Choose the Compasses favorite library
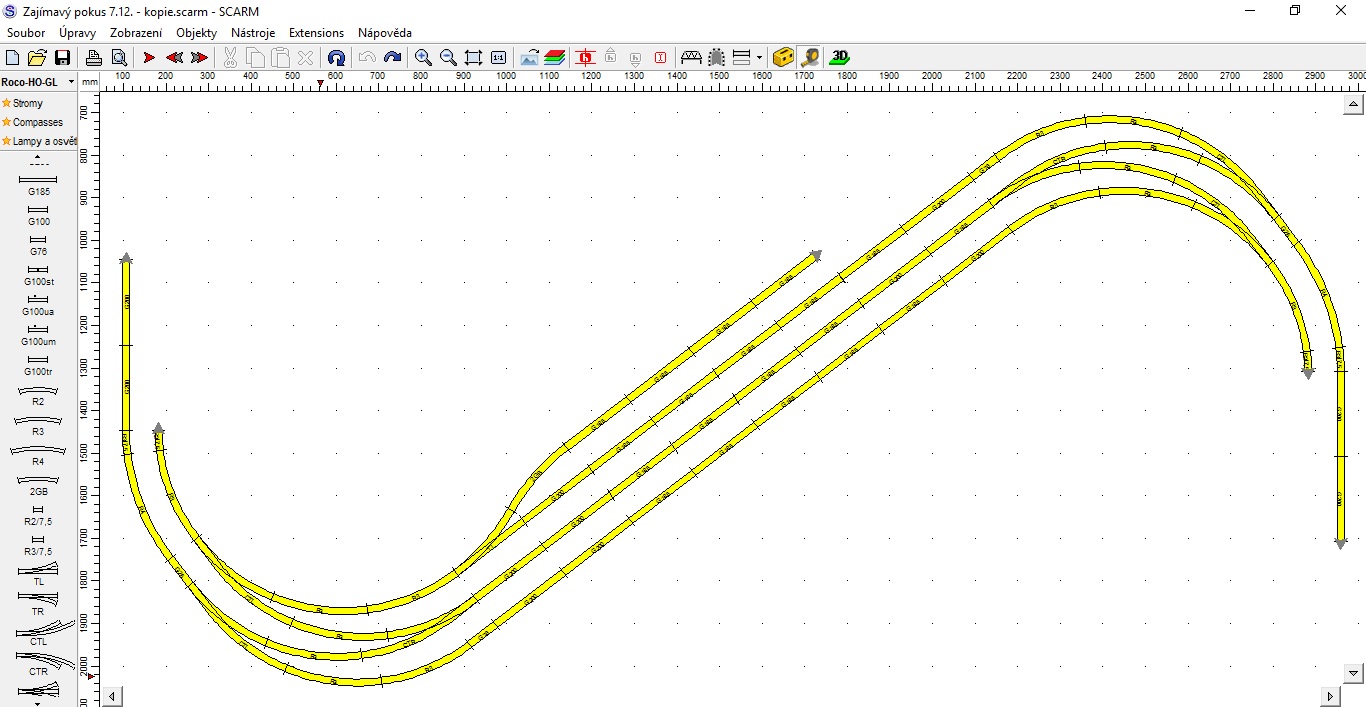Viewport: 1366px width, 707px height. (37, 122)
